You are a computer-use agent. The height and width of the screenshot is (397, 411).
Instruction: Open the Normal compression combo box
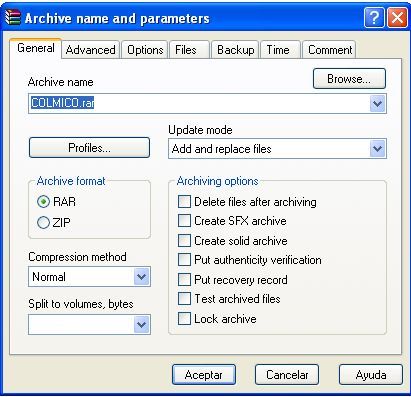click(x=89, y=277)
